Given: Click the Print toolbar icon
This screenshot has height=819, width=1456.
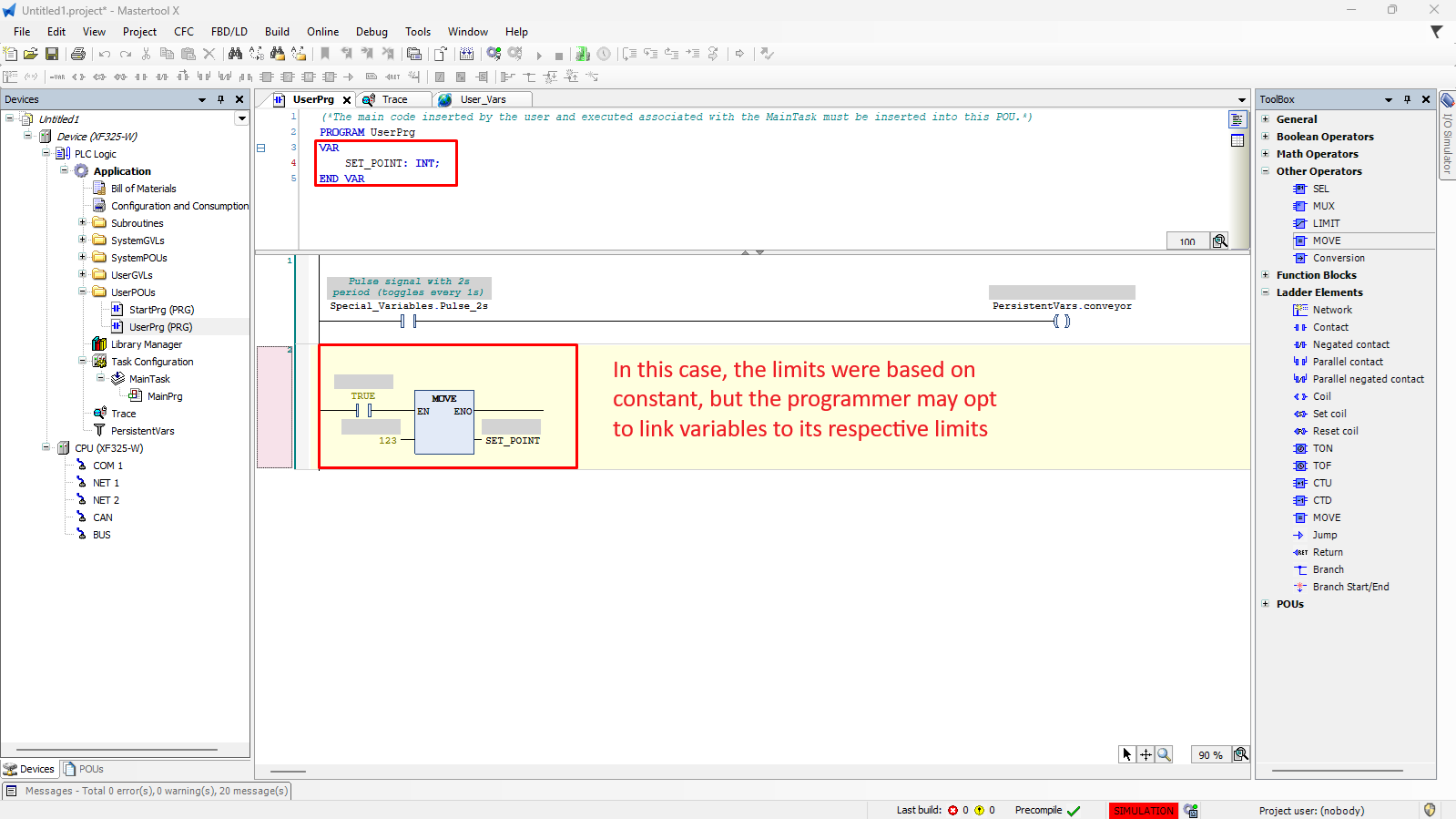Looking at the screenshot, I should coord(78,54).
